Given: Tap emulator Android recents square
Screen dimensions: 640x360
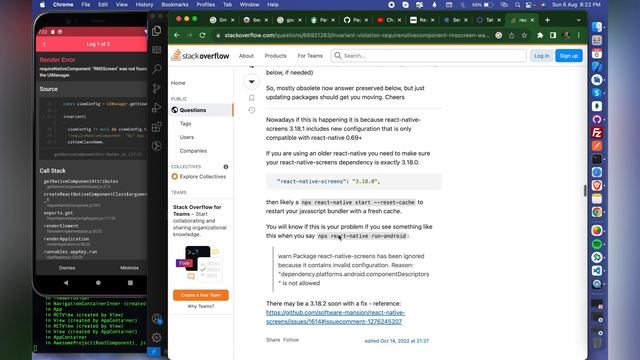Looking at the screenshot, I should coord(130,282).
